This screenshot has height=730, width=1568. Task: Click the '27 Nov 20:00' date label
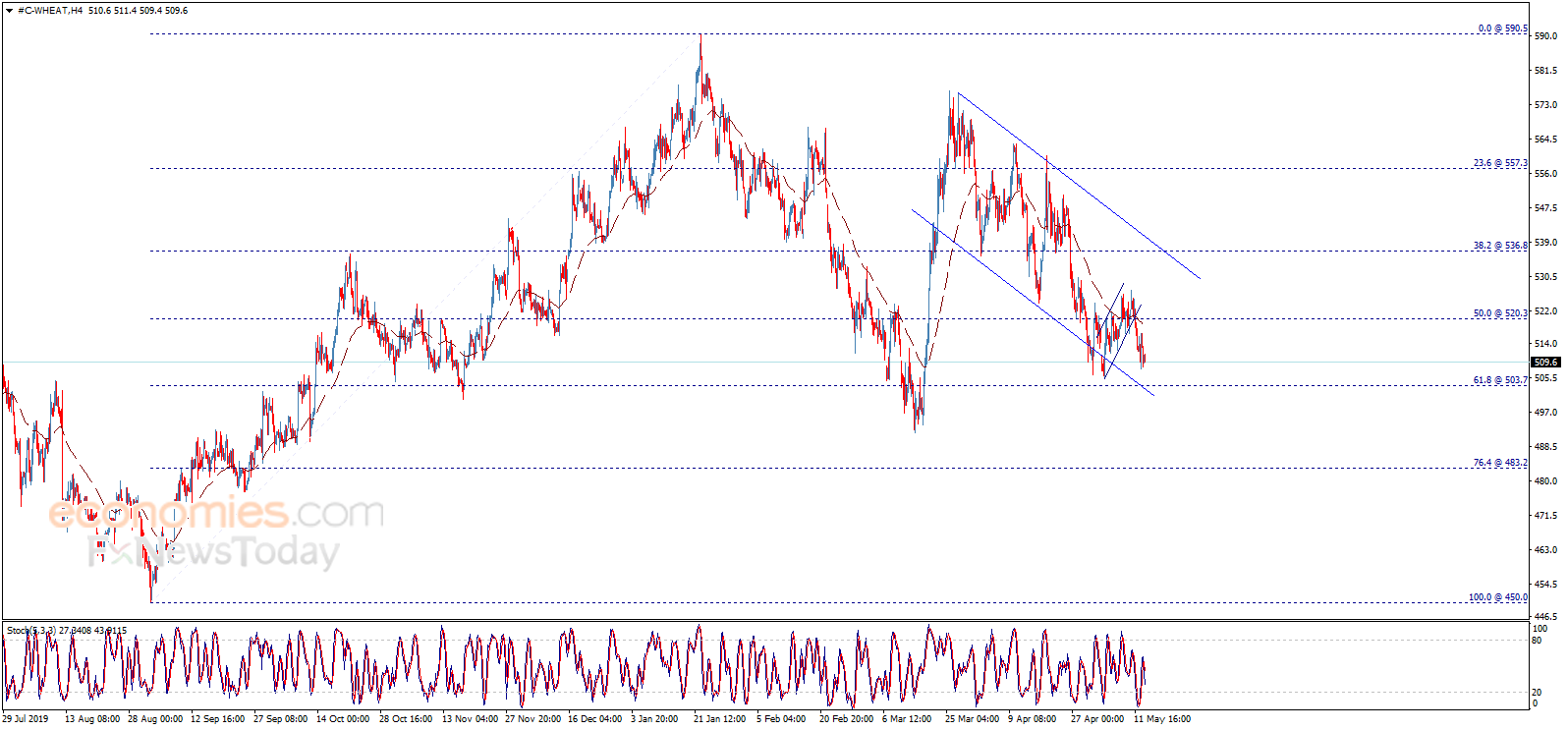click(x=532, y=719)
